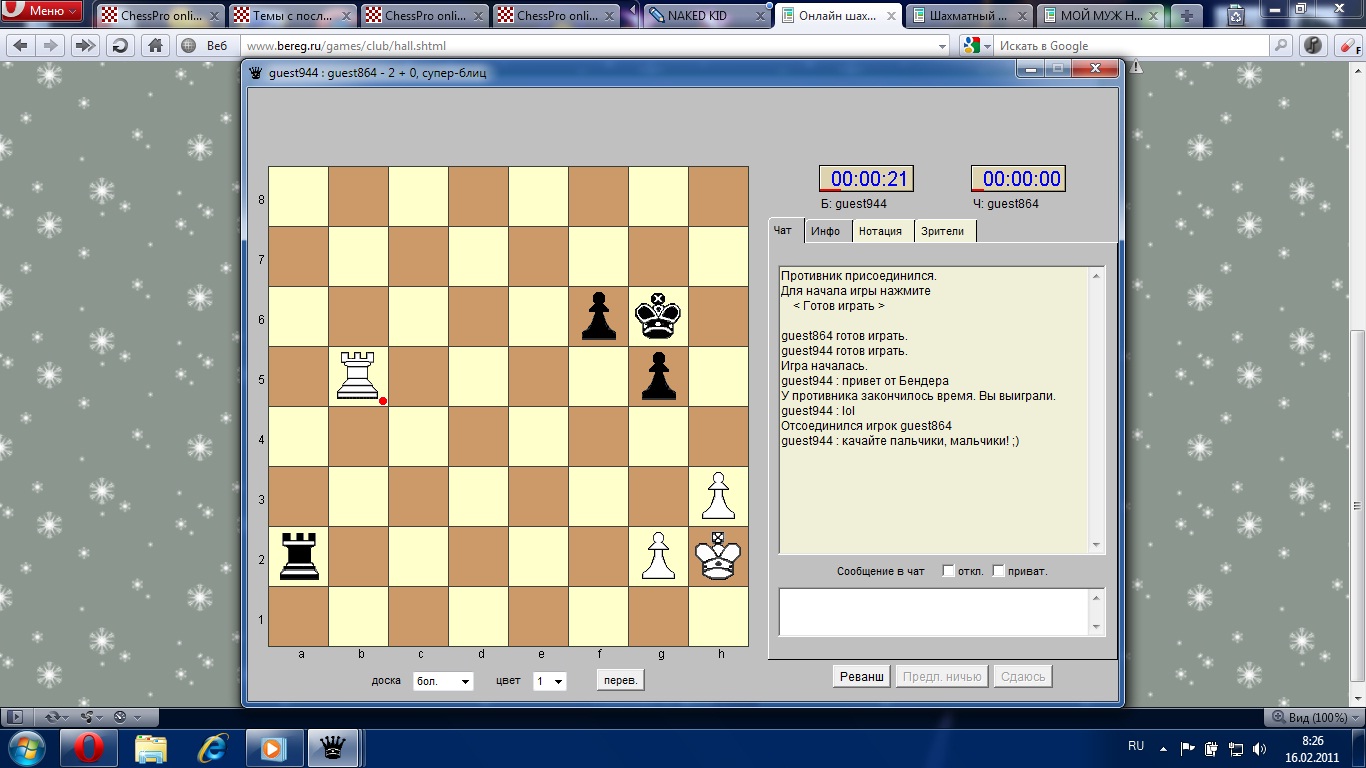Expand the address bar history dropdown
1366x768 pixels.
point(942,46)
